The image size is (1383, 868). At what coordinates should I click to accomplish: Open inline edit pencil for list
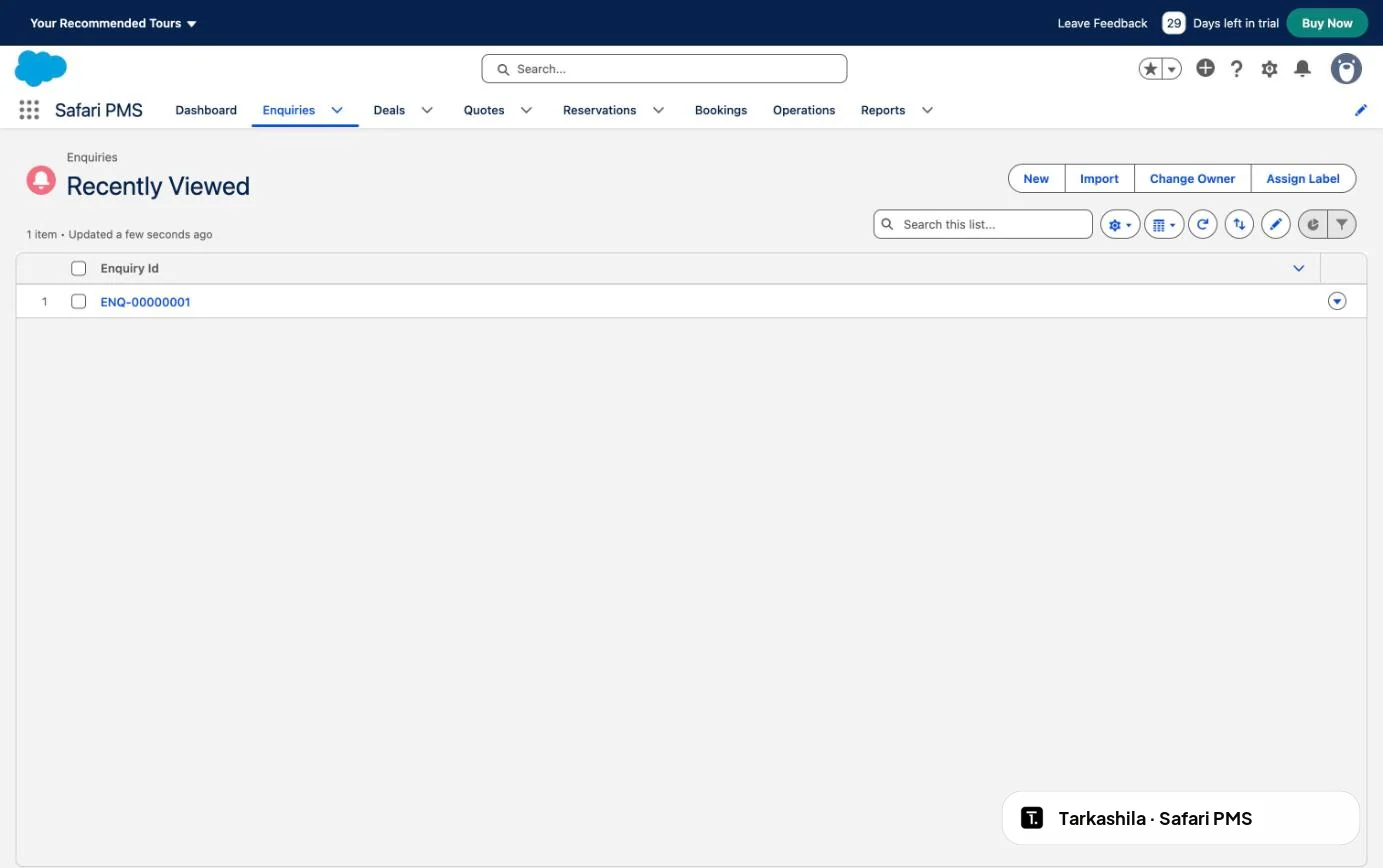(x=1275, y=225)
